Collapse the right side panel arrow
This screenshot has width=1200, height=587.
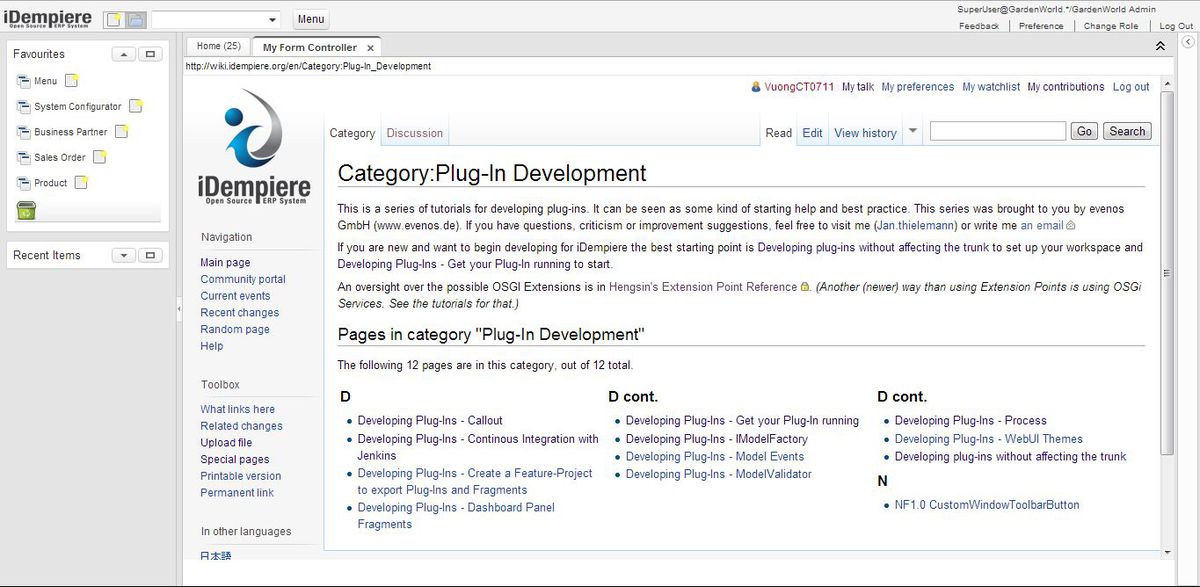pos(1187,42)
